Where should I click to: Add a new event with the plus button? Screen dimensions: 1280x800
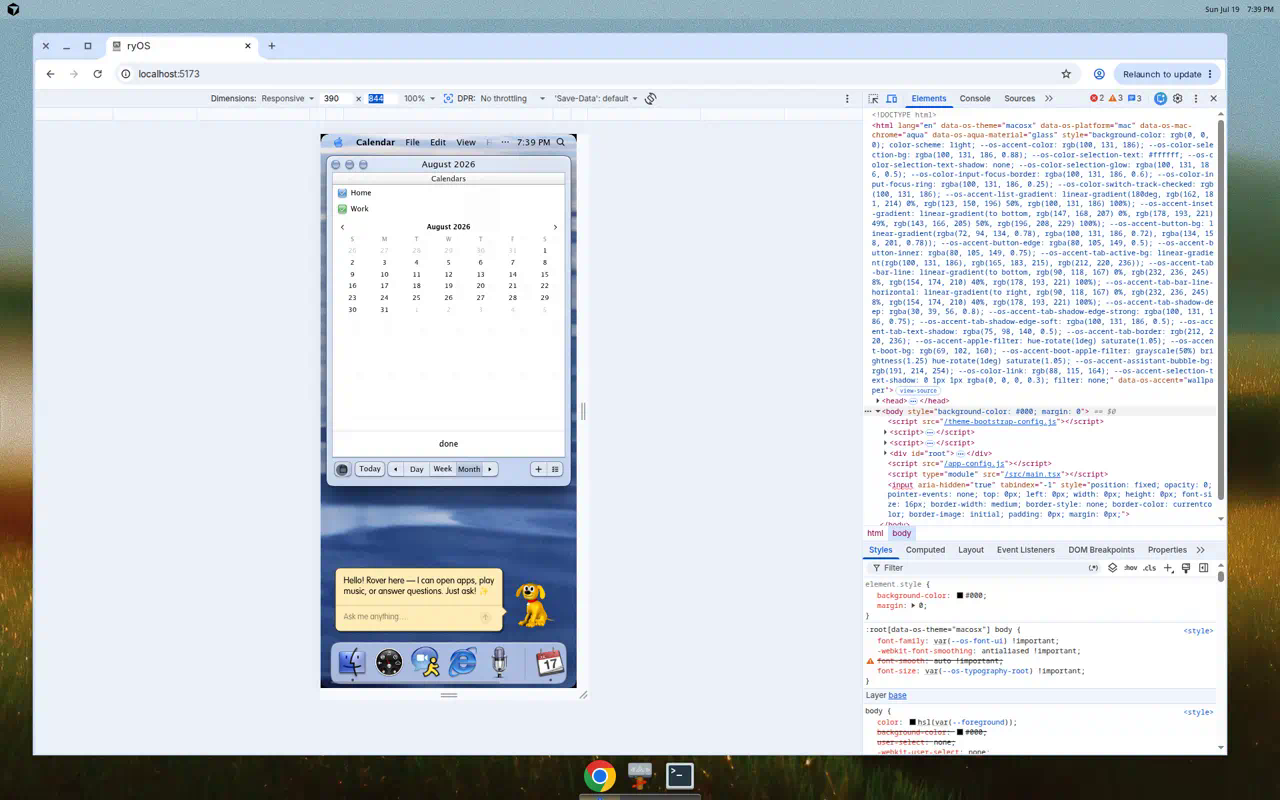pyautogui.click(x=538, y=469)
